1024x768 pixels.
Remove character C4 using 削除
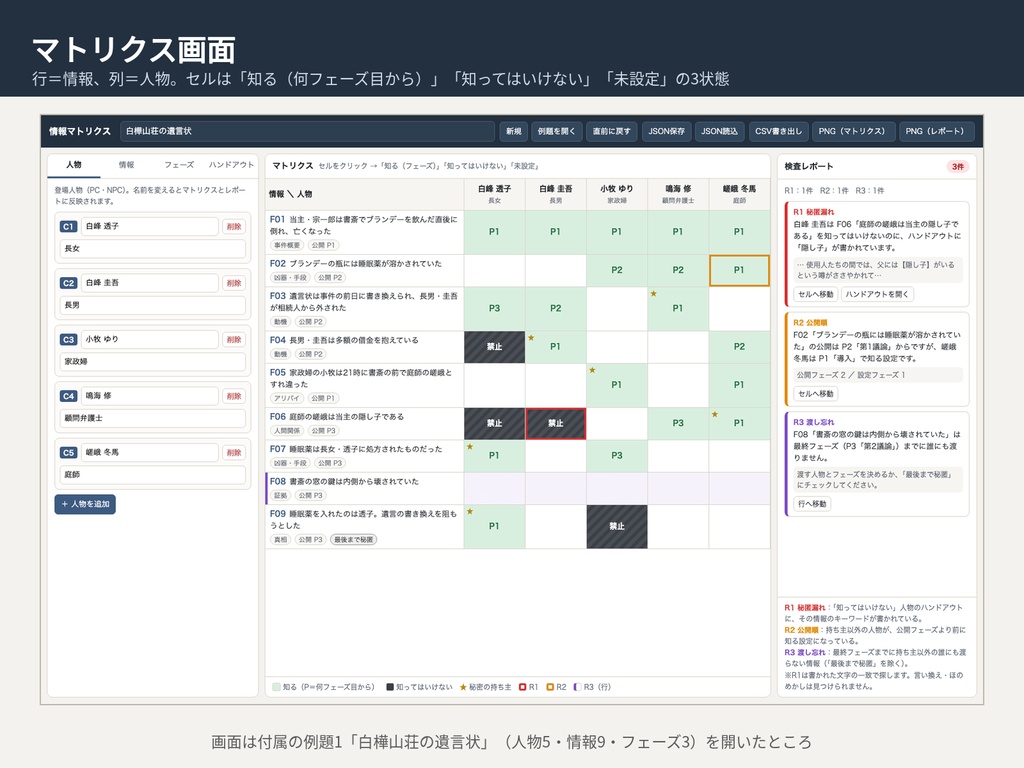(x=234, y=396)
